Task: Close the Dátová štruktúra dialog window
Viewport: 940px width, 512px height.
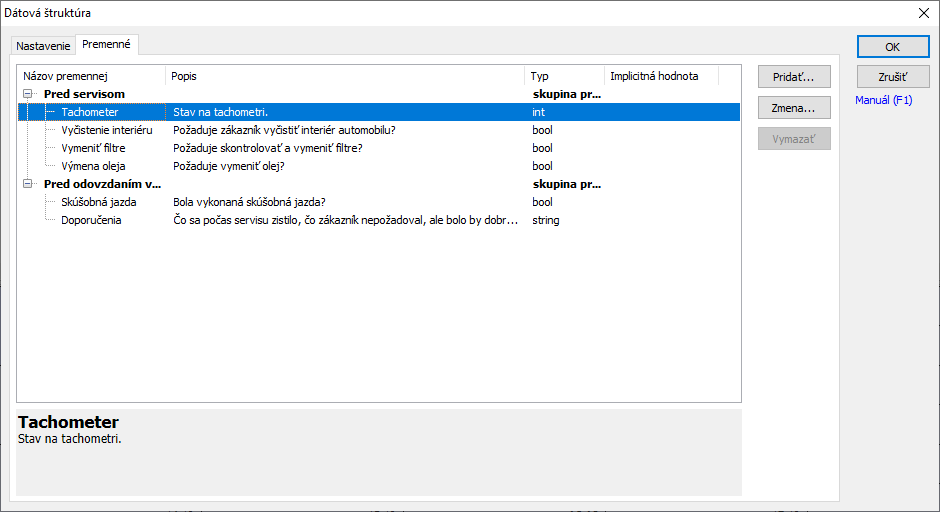Action: [922, 13]
